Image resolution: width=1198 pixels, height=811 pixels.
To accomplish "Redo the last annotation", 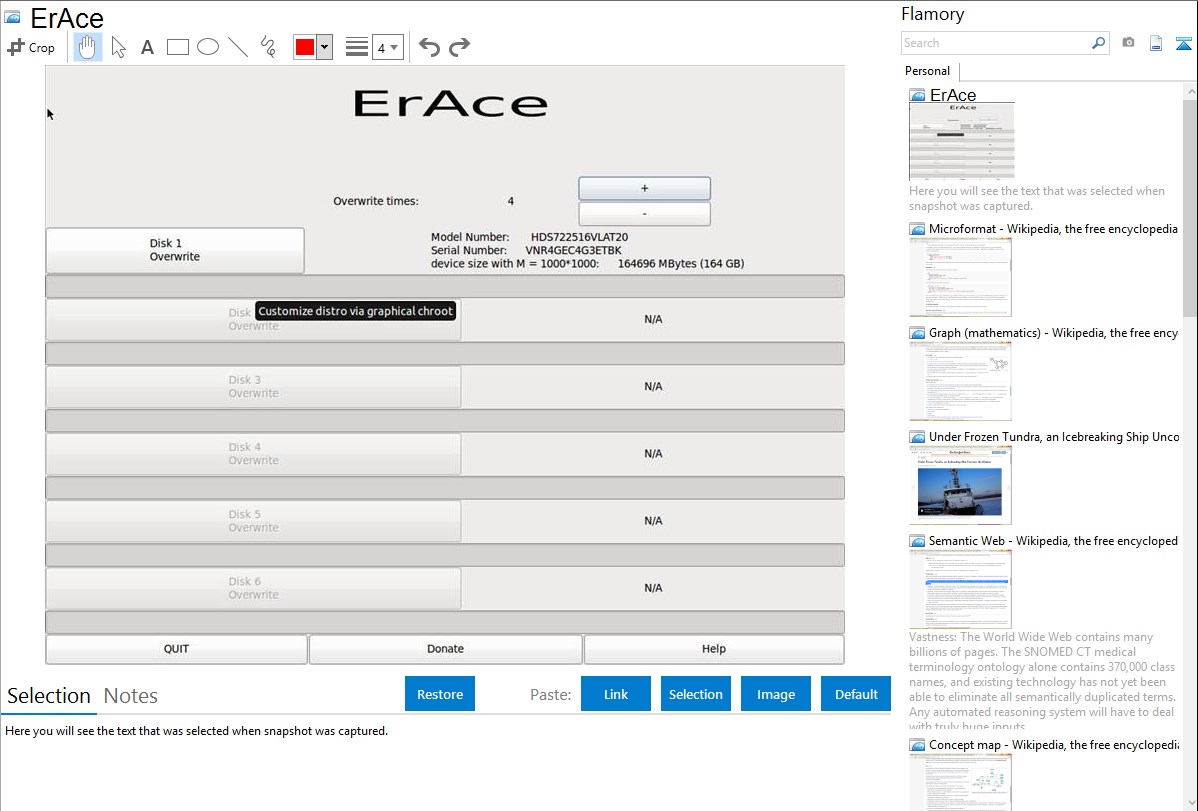I will click(459, 47).
